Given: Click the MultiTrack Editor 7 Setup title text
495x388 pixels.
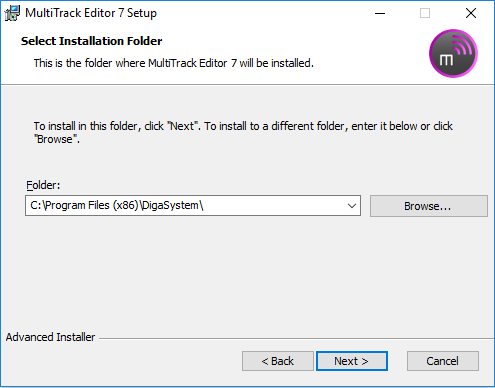Looking at the screenshot, I should [91, 13].
